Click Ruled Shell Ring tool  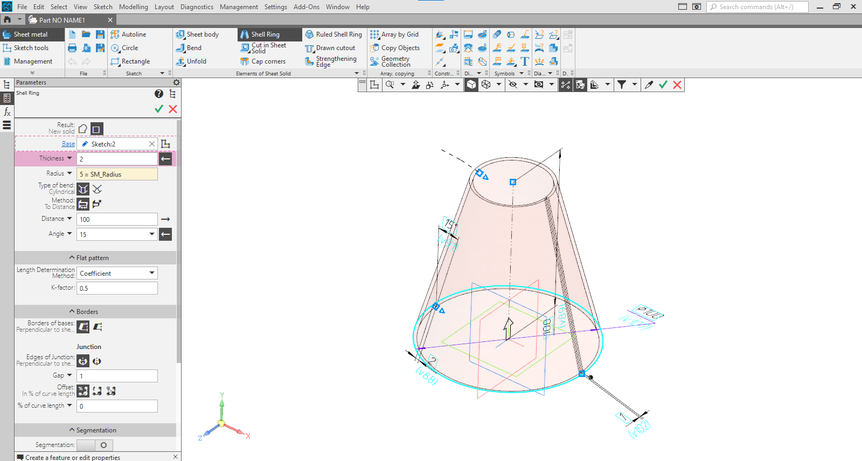tap(334, 35)
